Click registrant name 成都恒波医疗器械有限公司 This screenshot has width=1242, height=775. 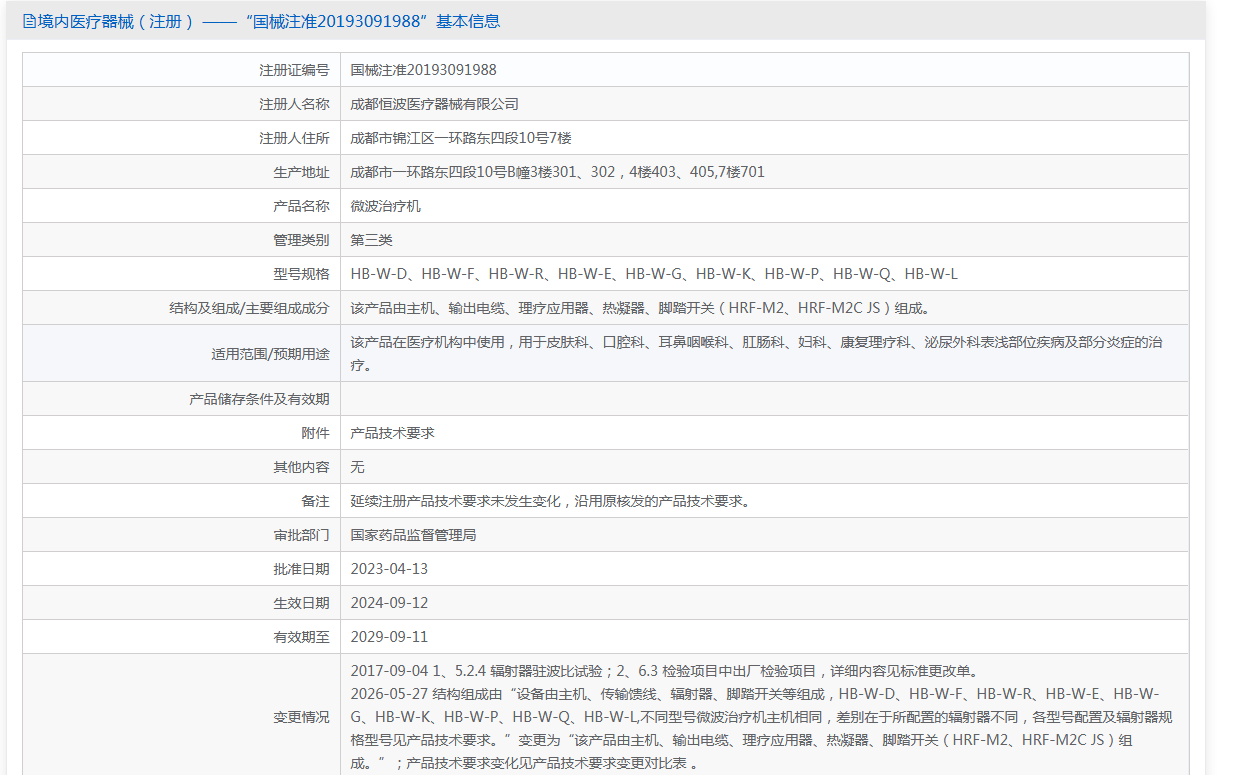(434, 104)
